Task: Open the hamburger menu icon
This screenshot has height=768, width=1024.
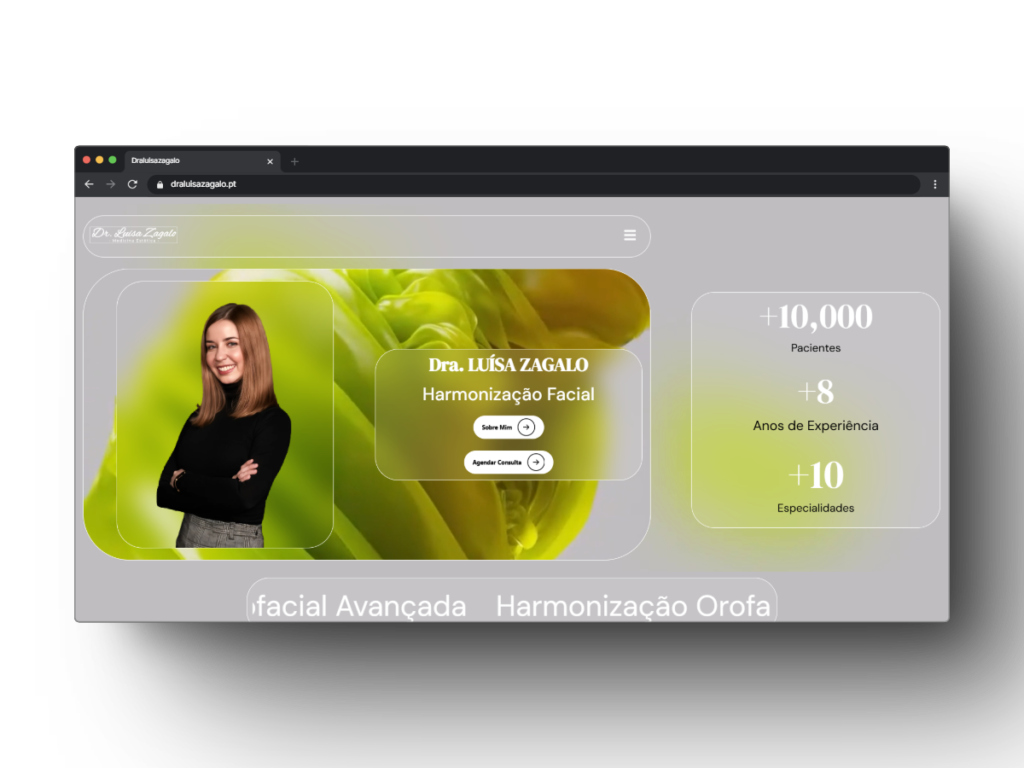Action: 630,235
